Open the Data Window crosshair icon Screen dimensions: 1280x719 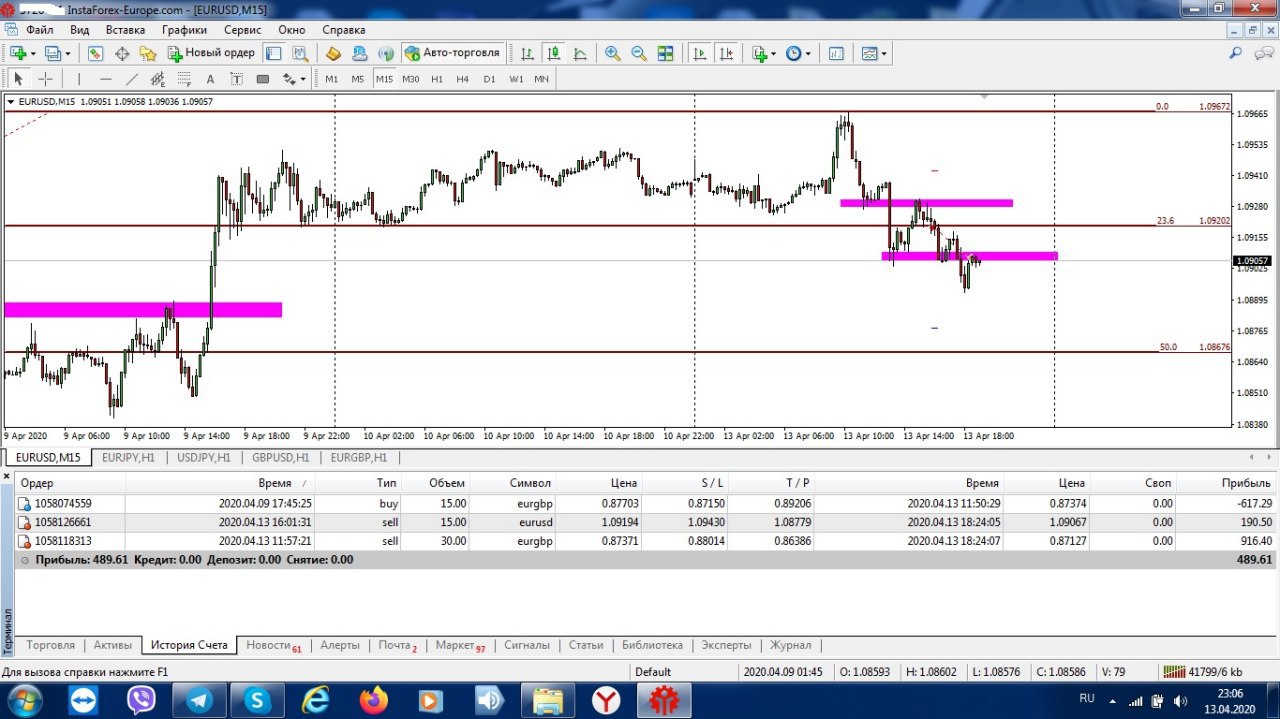[x=122, y=53]
